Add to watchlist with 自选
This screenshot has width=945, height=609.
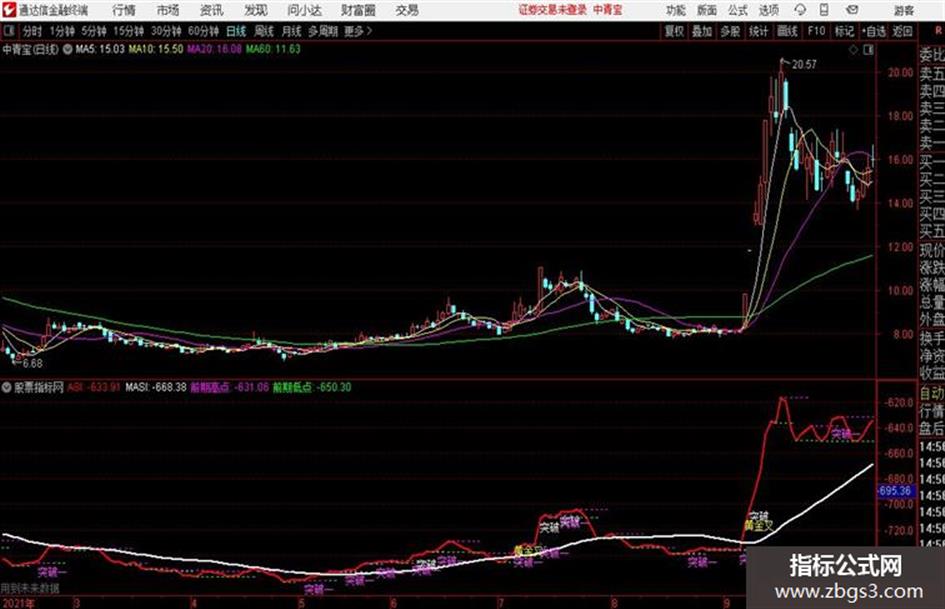pyautogui.click(x=874, y=31)
